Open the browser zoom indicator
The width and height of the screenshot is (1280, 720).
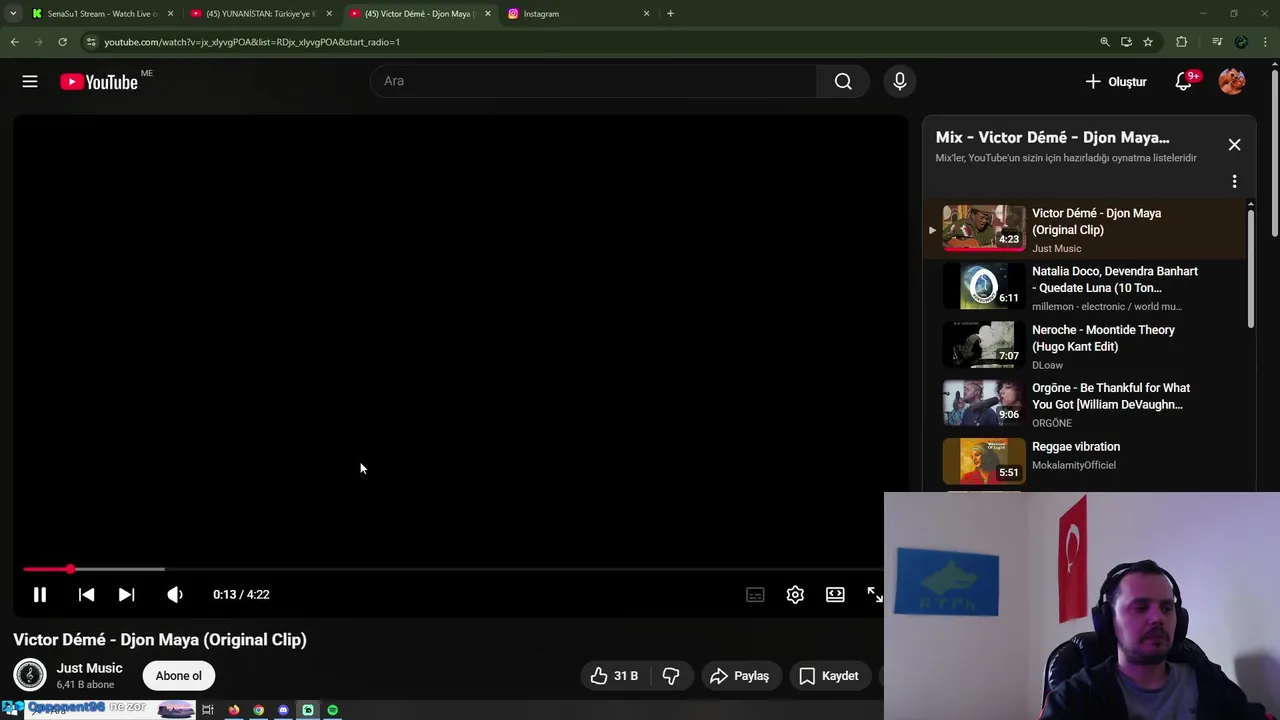(x=1105, y=42)
